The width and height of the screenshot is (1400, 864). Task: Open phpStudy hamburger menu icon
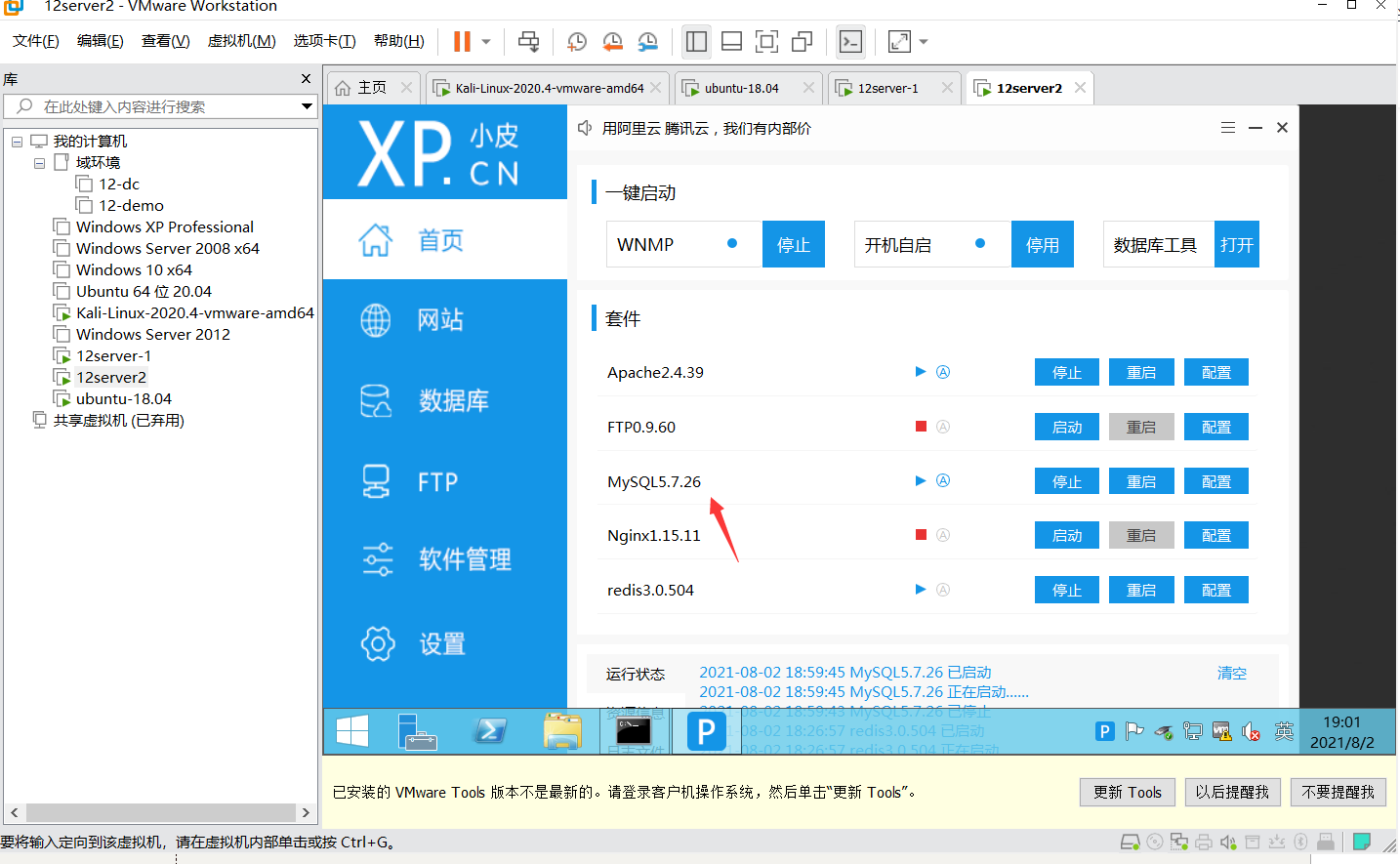(1228, 128)
